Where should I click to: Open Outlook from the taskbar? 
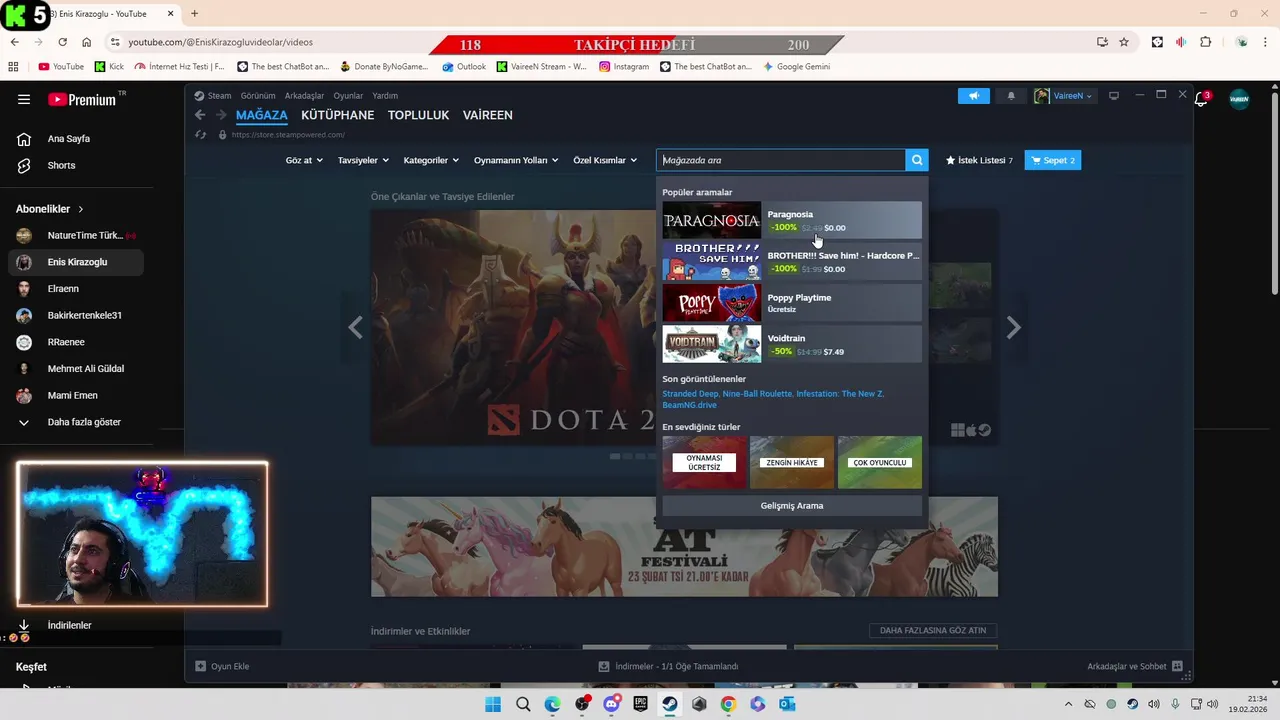pos(787,704)
